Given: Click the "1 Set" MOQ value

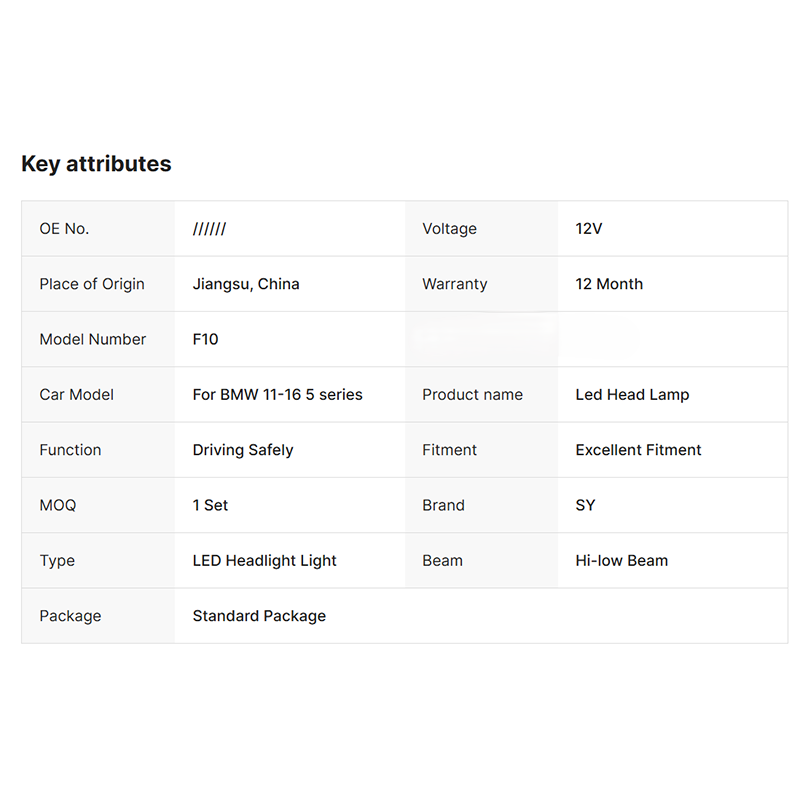Looking at the screenshot, I should click(210, 505).
